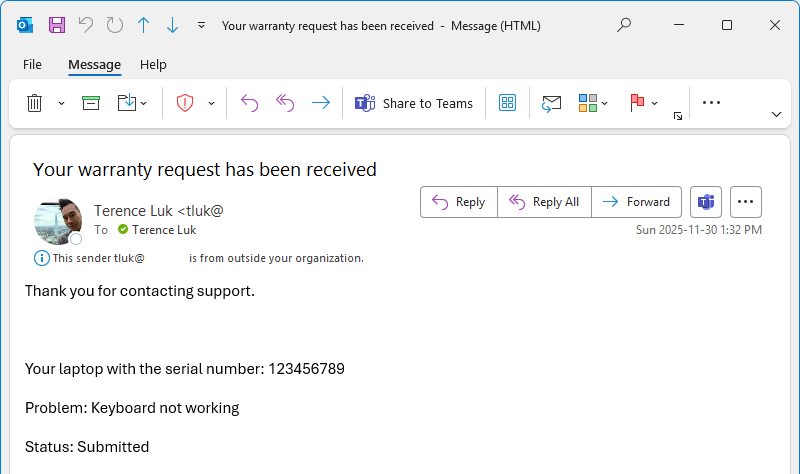The height and width of the screenshot is (474, 800).
Task: Click the Save icon in title bar
Action: pos(57,25)
